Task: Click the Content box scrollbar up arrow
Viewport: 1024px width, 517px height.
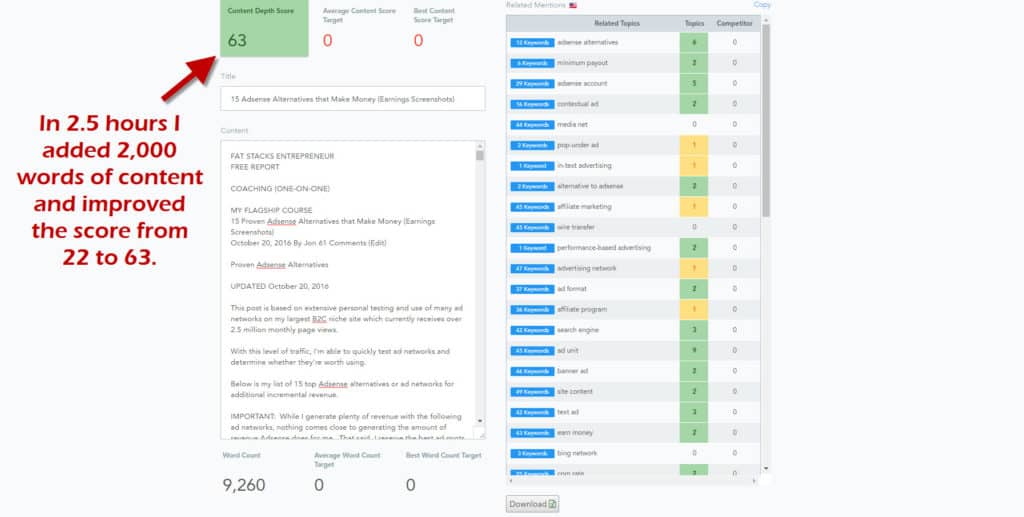Action: coord(480,146)
